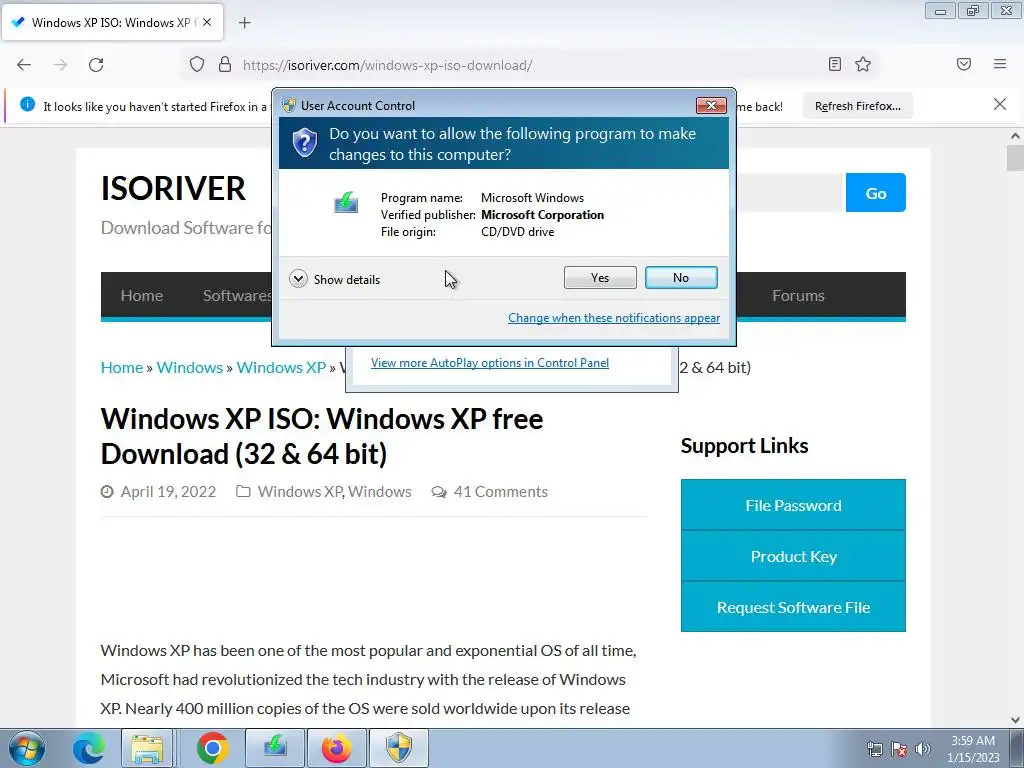This screenshot has width=1024, height=768.
Task: Click the Firefox forward arrow
Action: (60, 65)
